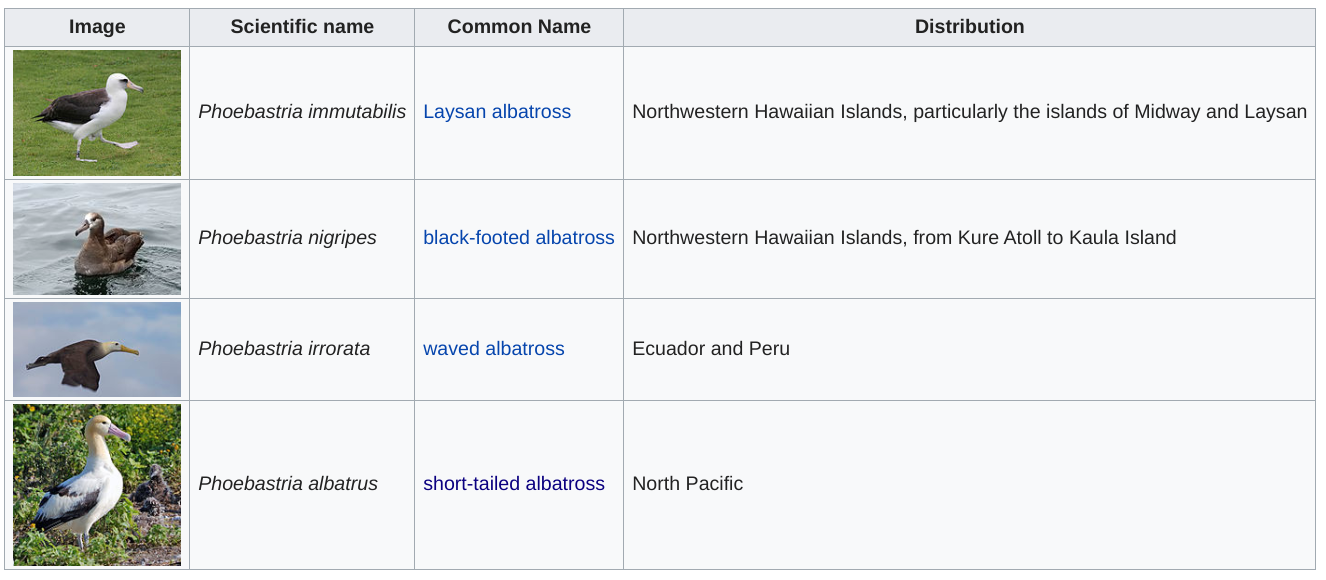The height and width of the screenshot is (580, 1326).
Task: Open the Laysan albatross link
Action: click(x=497, y=112)
